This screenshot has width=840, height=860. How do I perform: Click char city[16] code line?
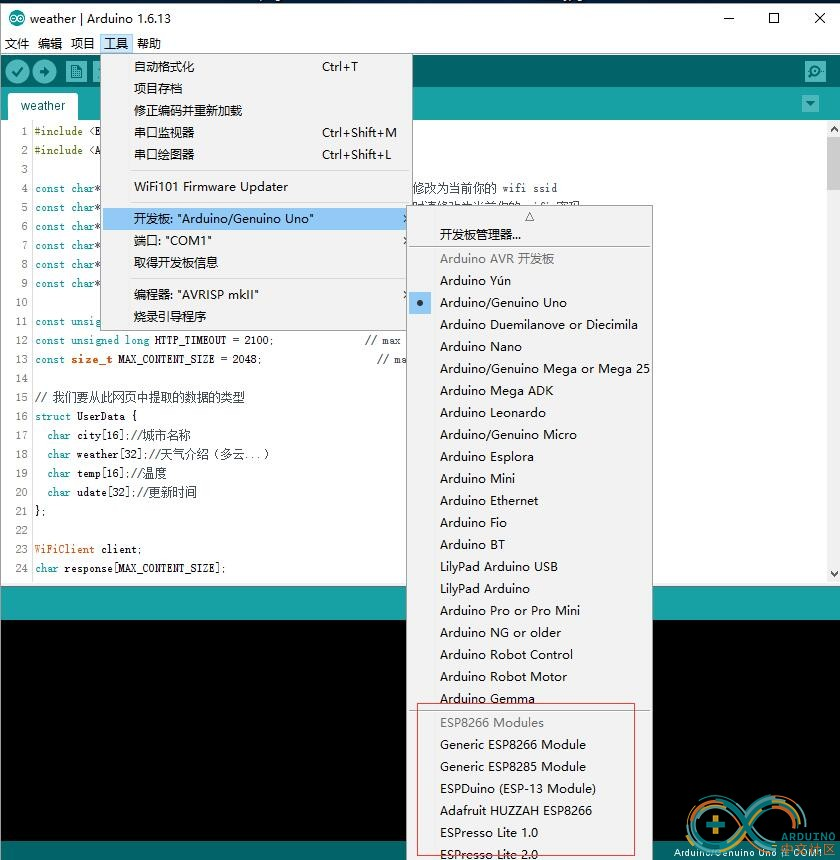[x=118, y=435]
